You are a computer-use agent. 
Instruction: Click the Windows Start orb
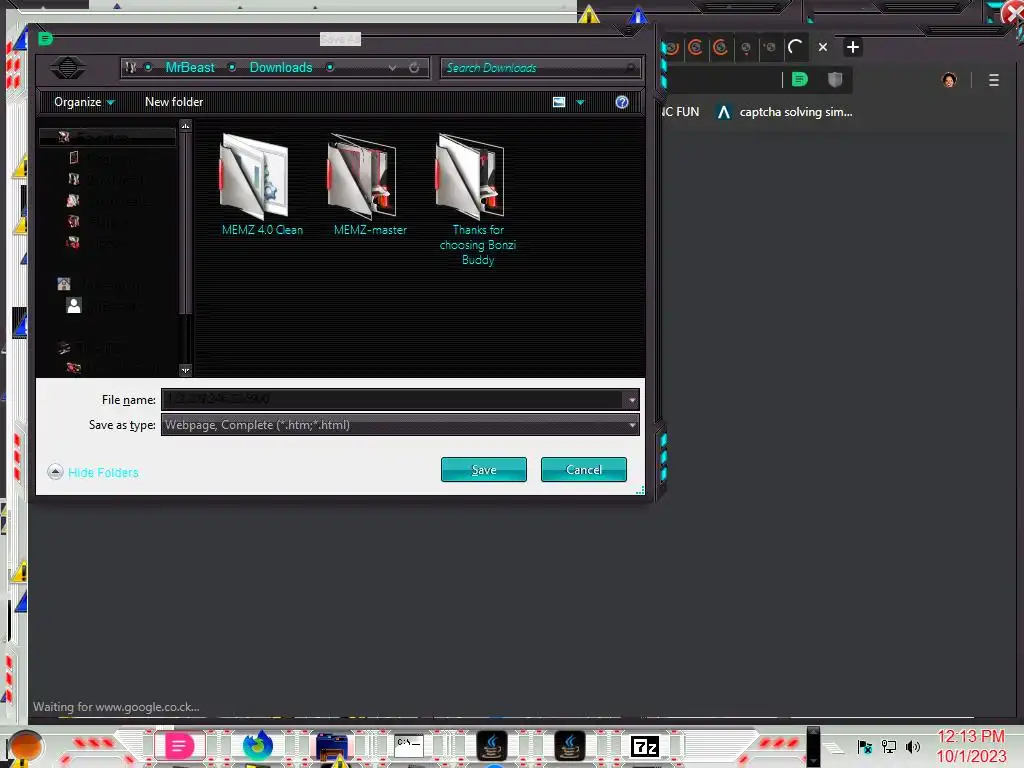tap(26, 746)
